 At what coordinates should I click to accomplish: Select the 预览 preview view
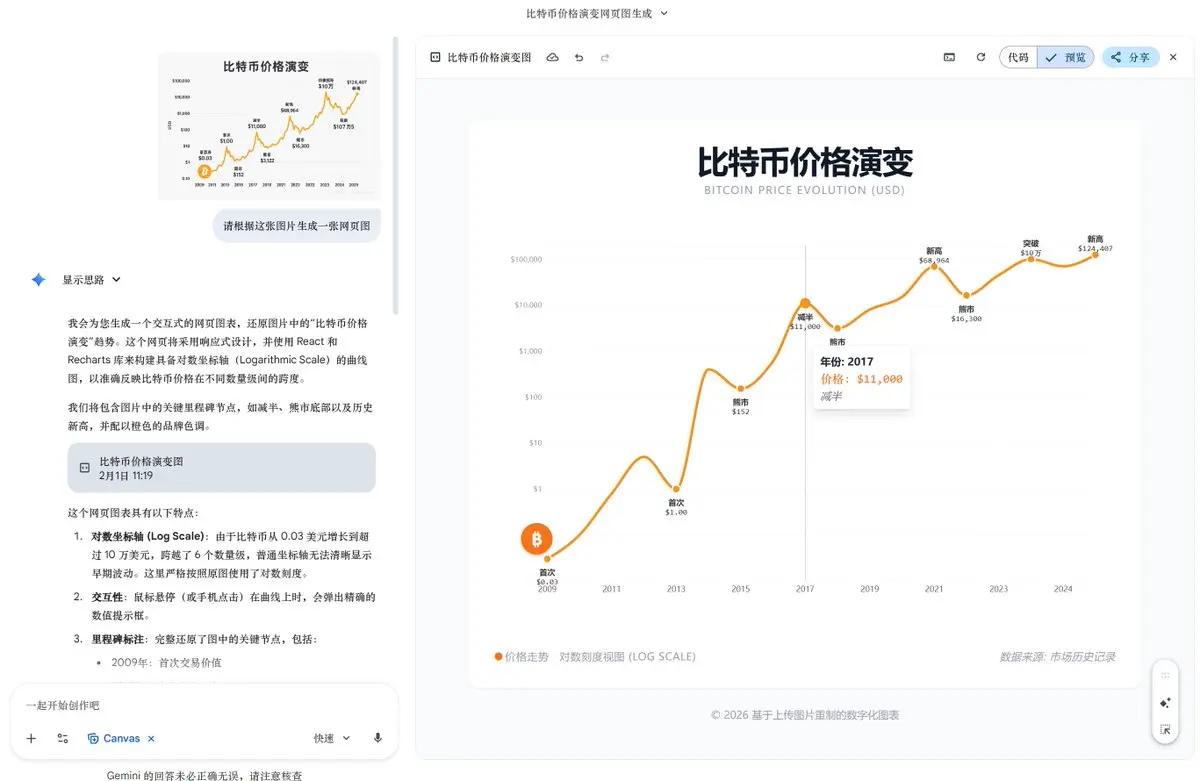coord(1066,57)
